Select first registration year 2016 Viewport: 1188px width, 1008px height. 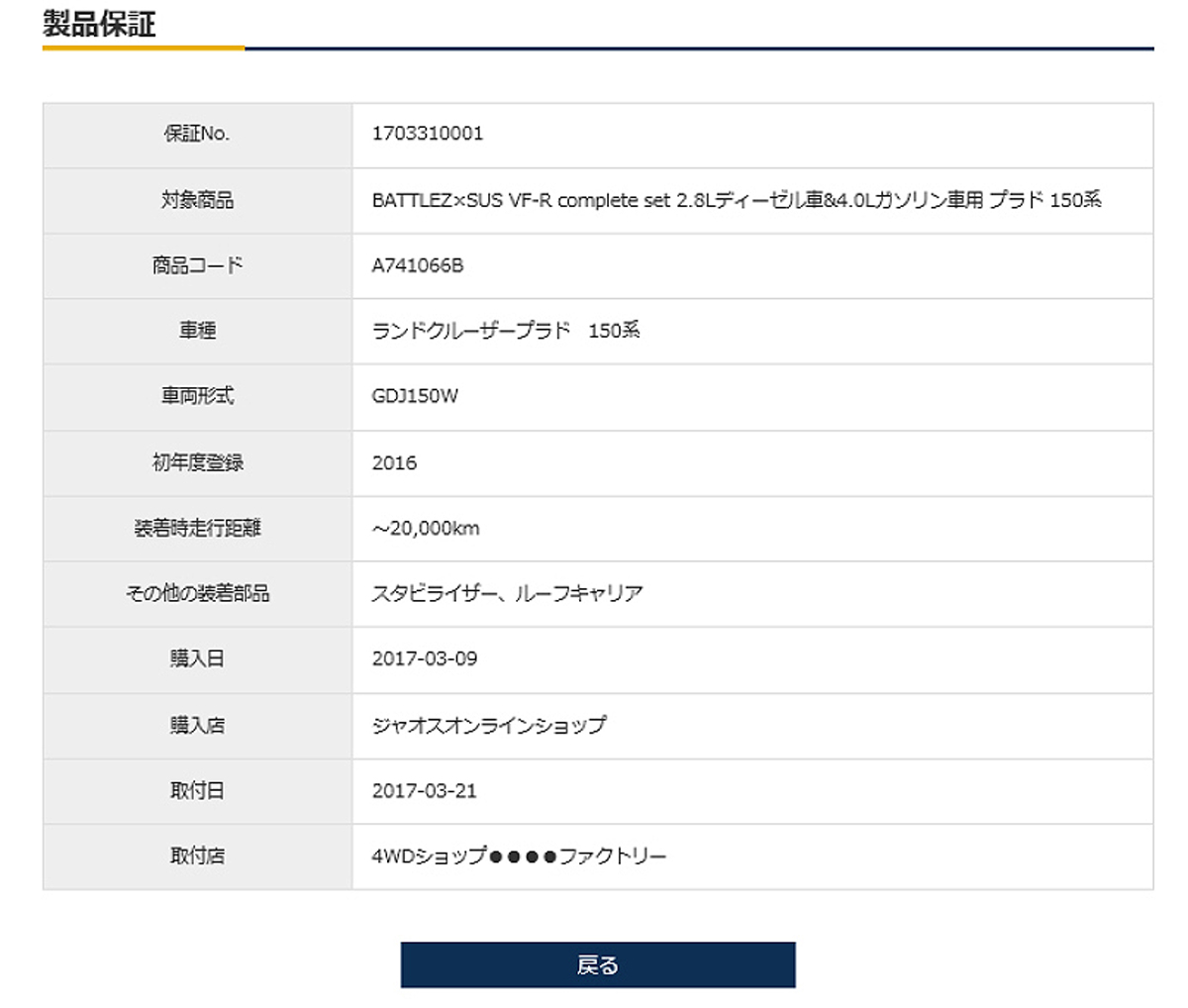394,462
